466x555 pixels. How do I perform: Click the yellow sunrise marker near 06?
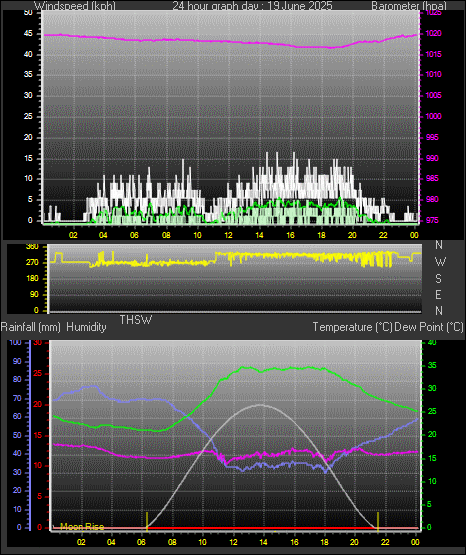pos(147,521)
